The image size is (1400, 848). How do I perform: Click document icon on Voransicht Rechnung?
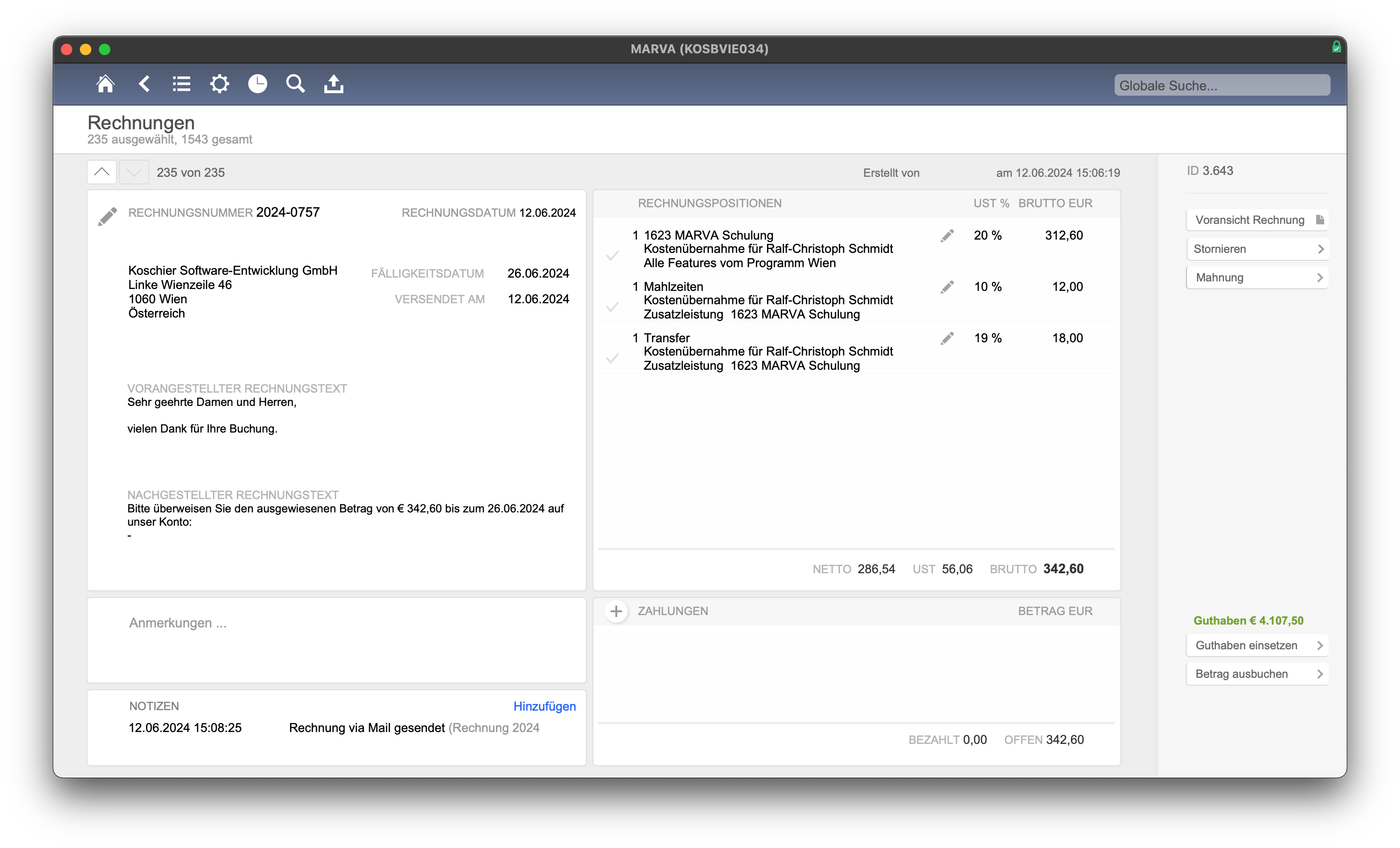[x=1319, y=220]
